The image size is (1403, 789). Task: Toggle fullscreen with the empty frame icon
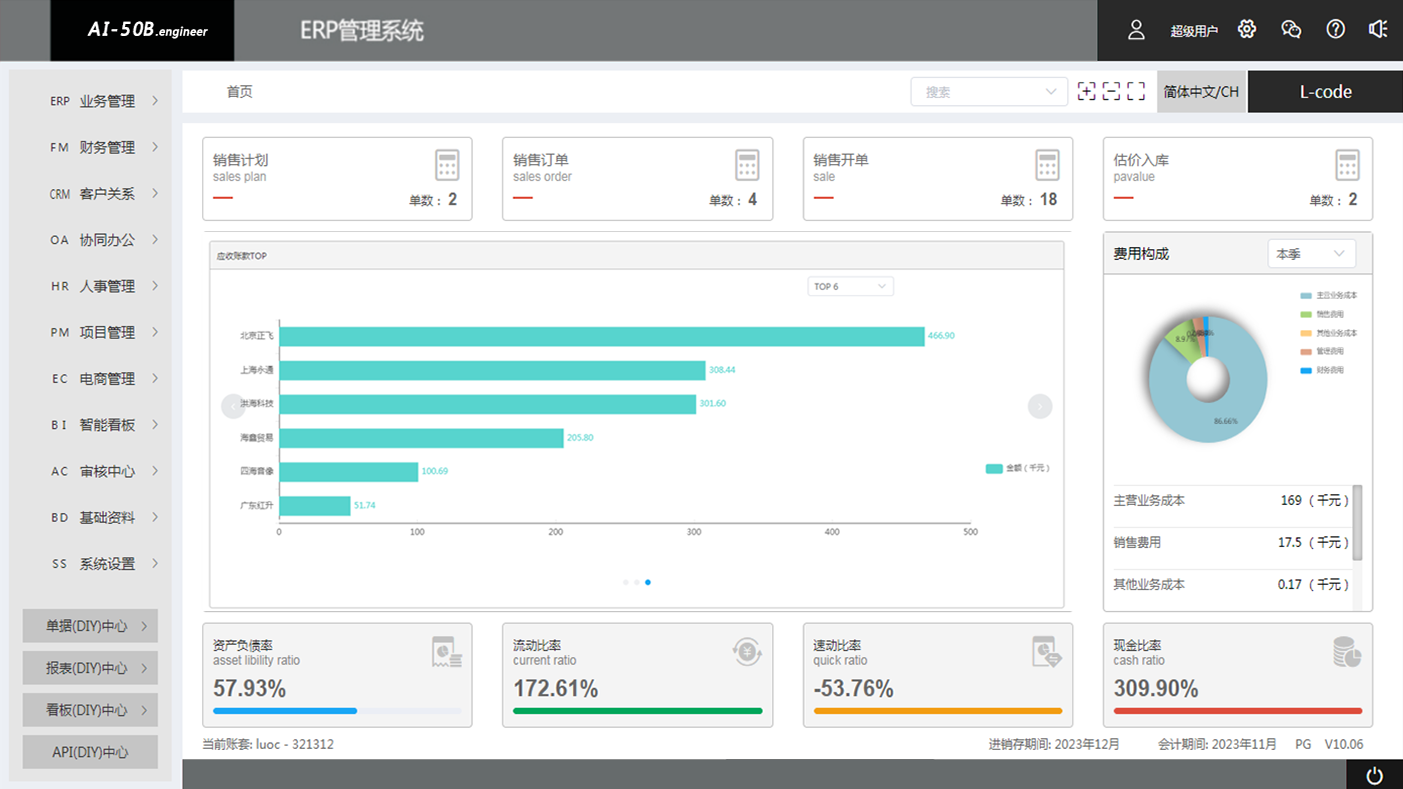click(1136, 92)
